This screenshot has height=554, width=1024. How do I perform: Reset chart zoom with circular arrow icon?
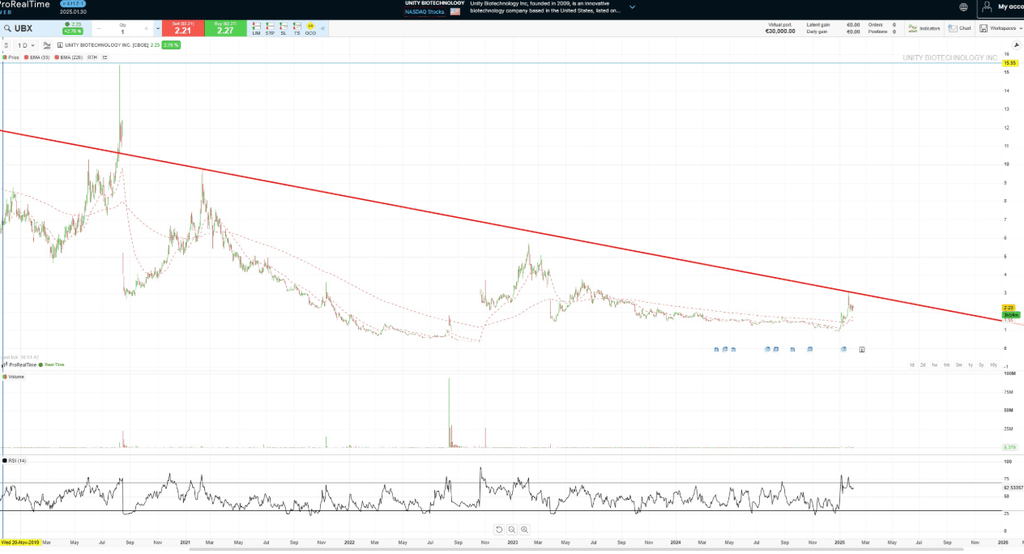pyautogui.click(x=499, y=529)
